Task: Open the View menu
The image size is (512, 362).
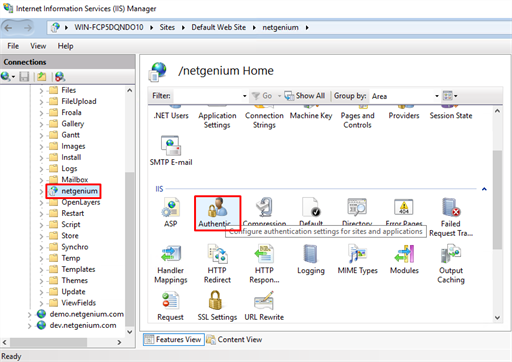Action: (x=38, y=46)
